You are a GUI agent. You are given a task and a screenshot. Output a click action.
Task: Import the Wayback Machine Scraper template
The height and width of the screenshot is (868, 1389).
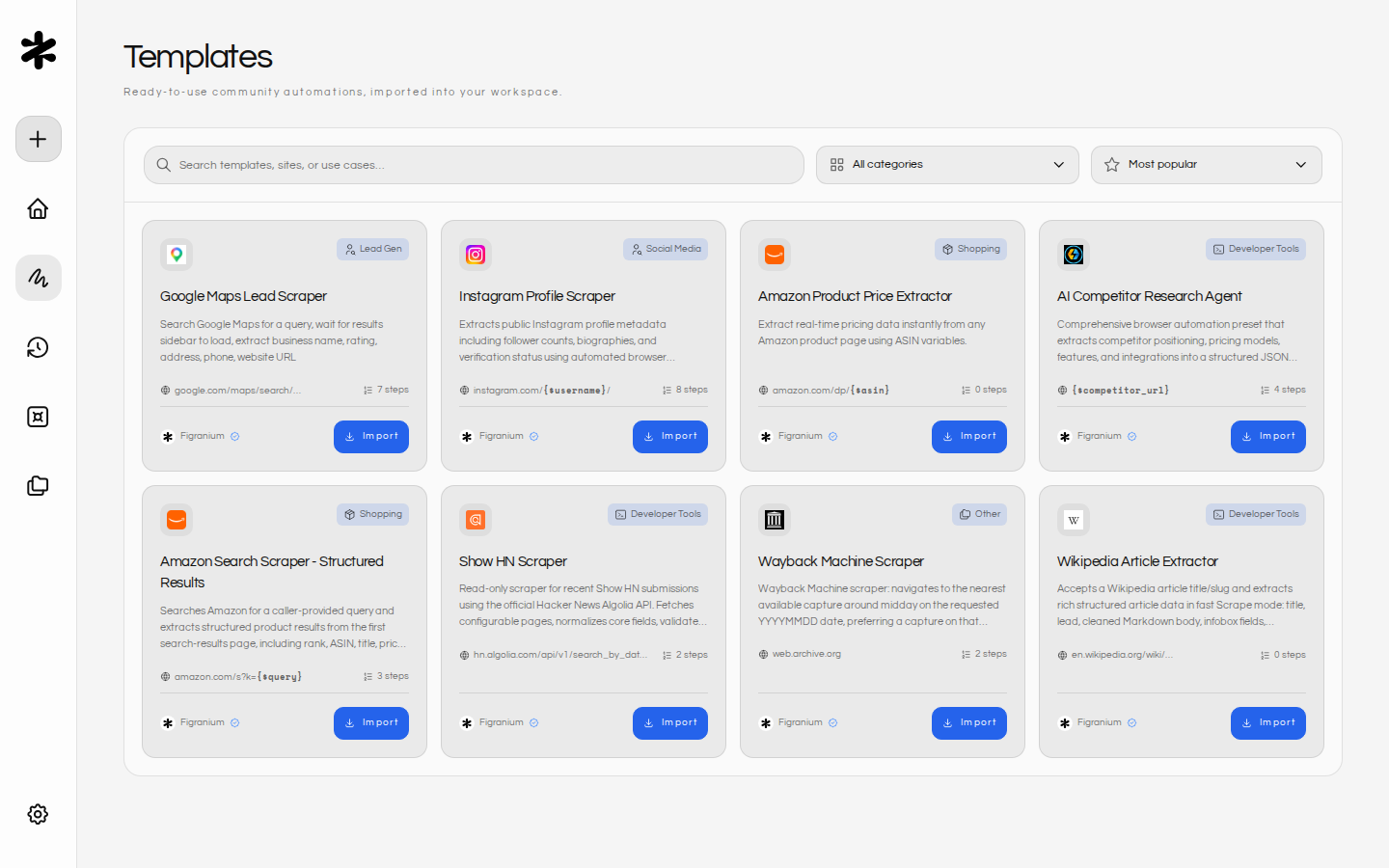tap(969, 723)
